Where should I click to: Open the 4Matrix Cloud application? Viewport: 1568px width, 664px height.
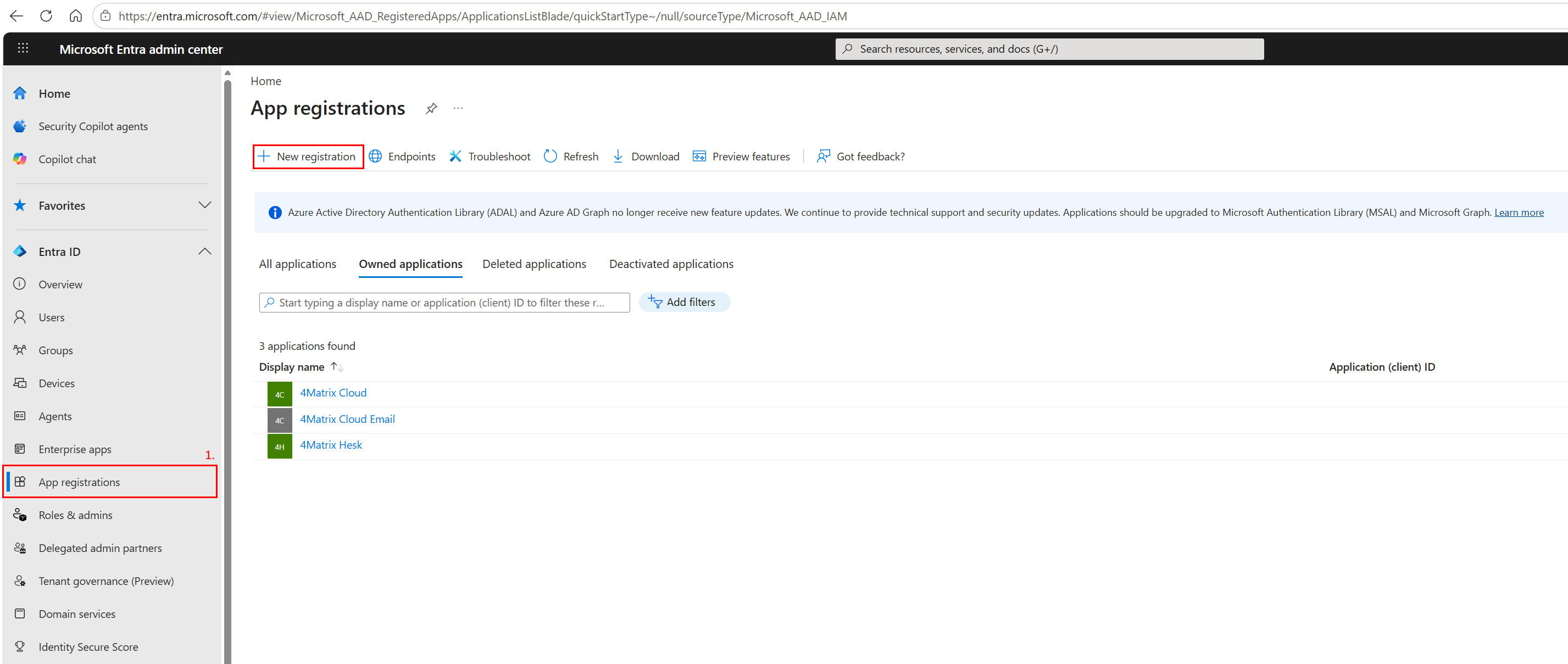click(333, 393)
